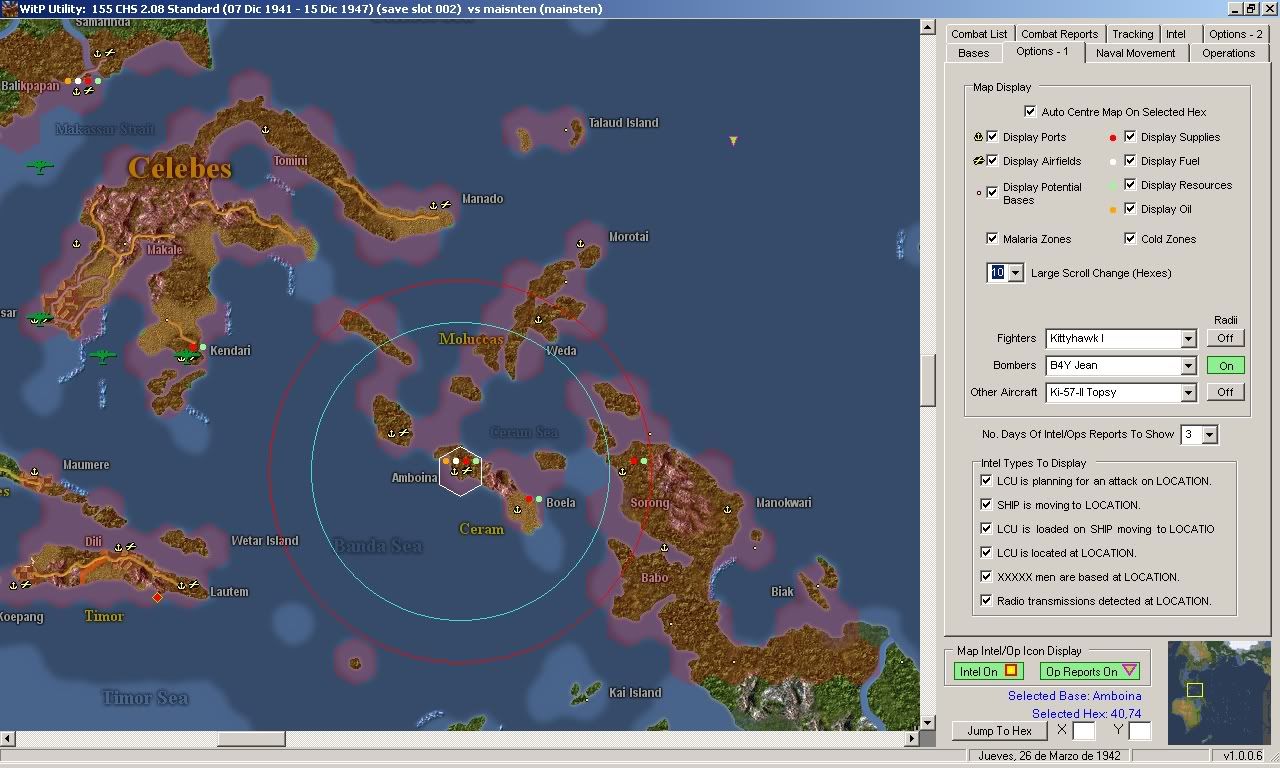Toggle Malaria Zones checkbox
This screenshot has height=768, width=1280.
coord(993,239)
